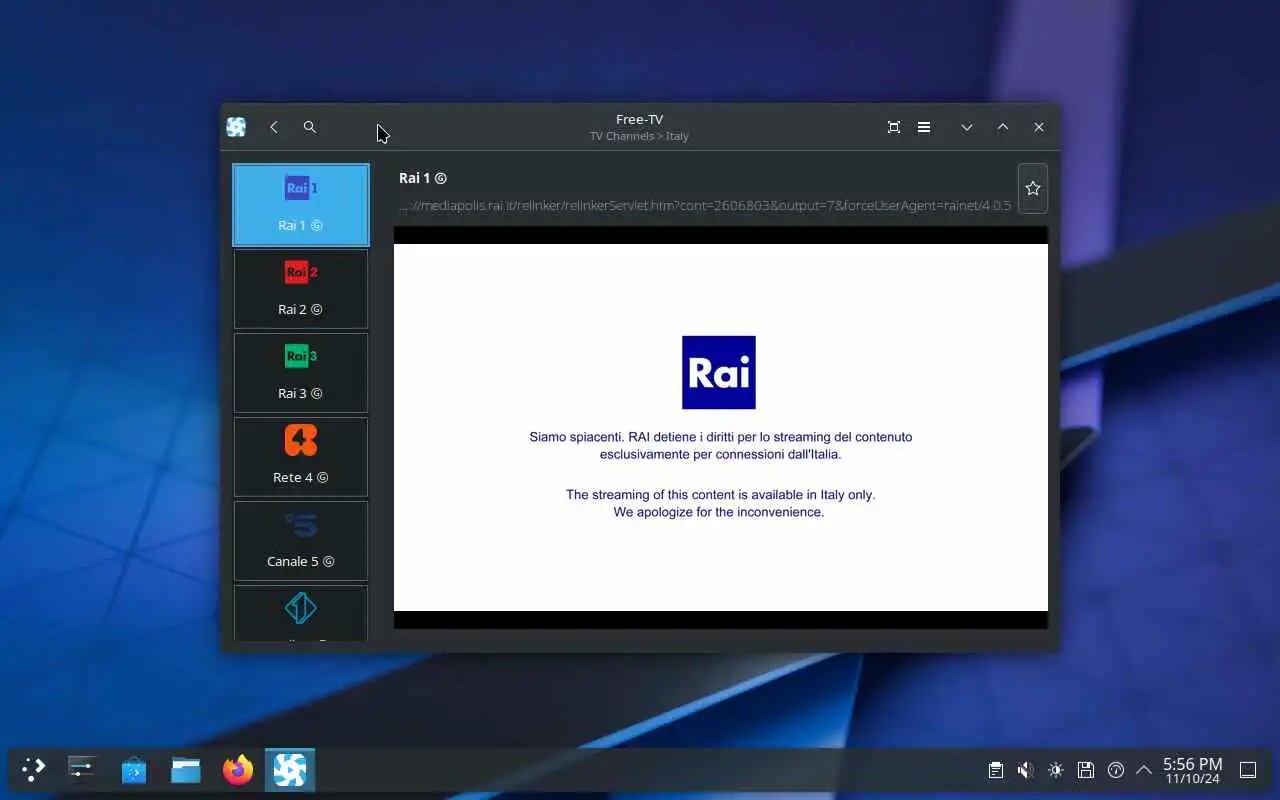Open the Canale 5 channel
This screenshot has width=1280, height=800.
coord(301,541)
